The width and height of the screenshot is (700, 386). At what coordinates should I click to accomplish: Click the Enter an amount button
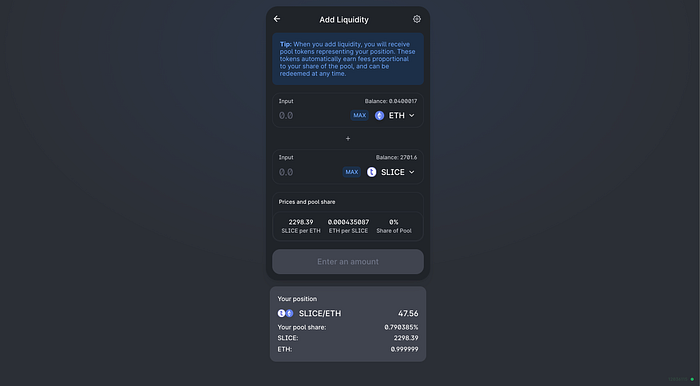tap(348, 261)
